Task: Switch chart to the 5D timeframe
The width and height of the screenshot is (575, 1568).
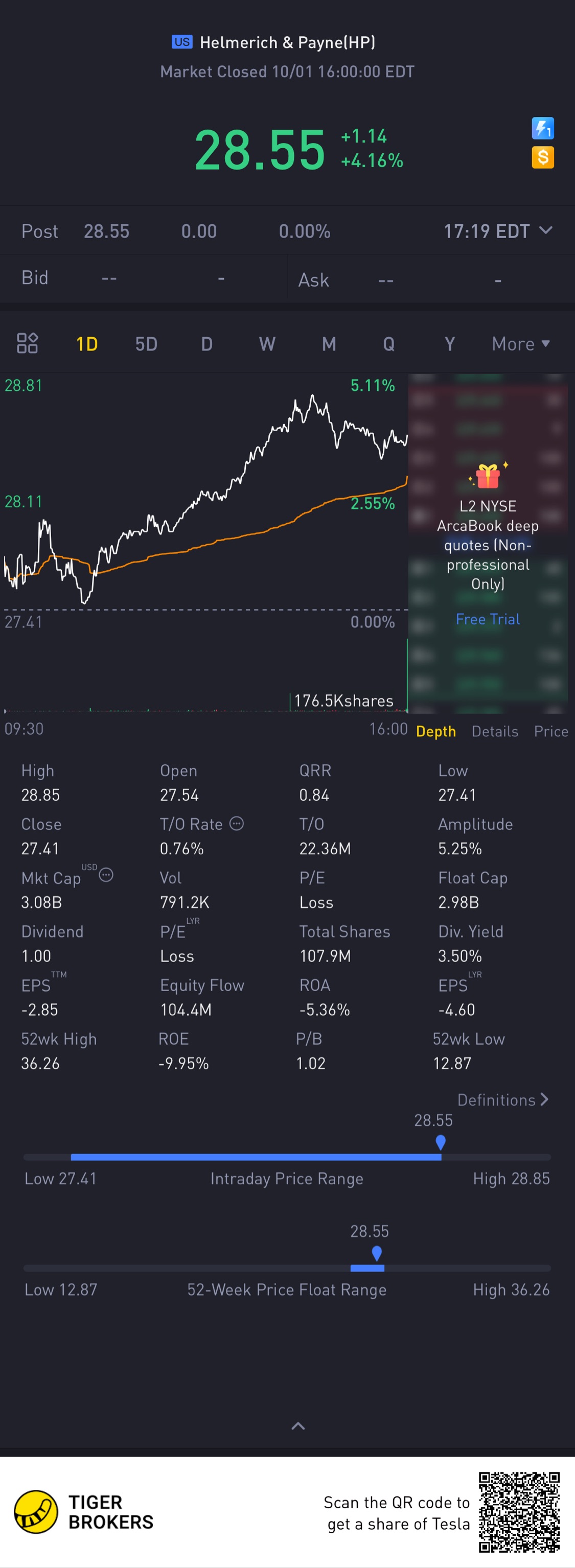Action: tap(146, 344)
